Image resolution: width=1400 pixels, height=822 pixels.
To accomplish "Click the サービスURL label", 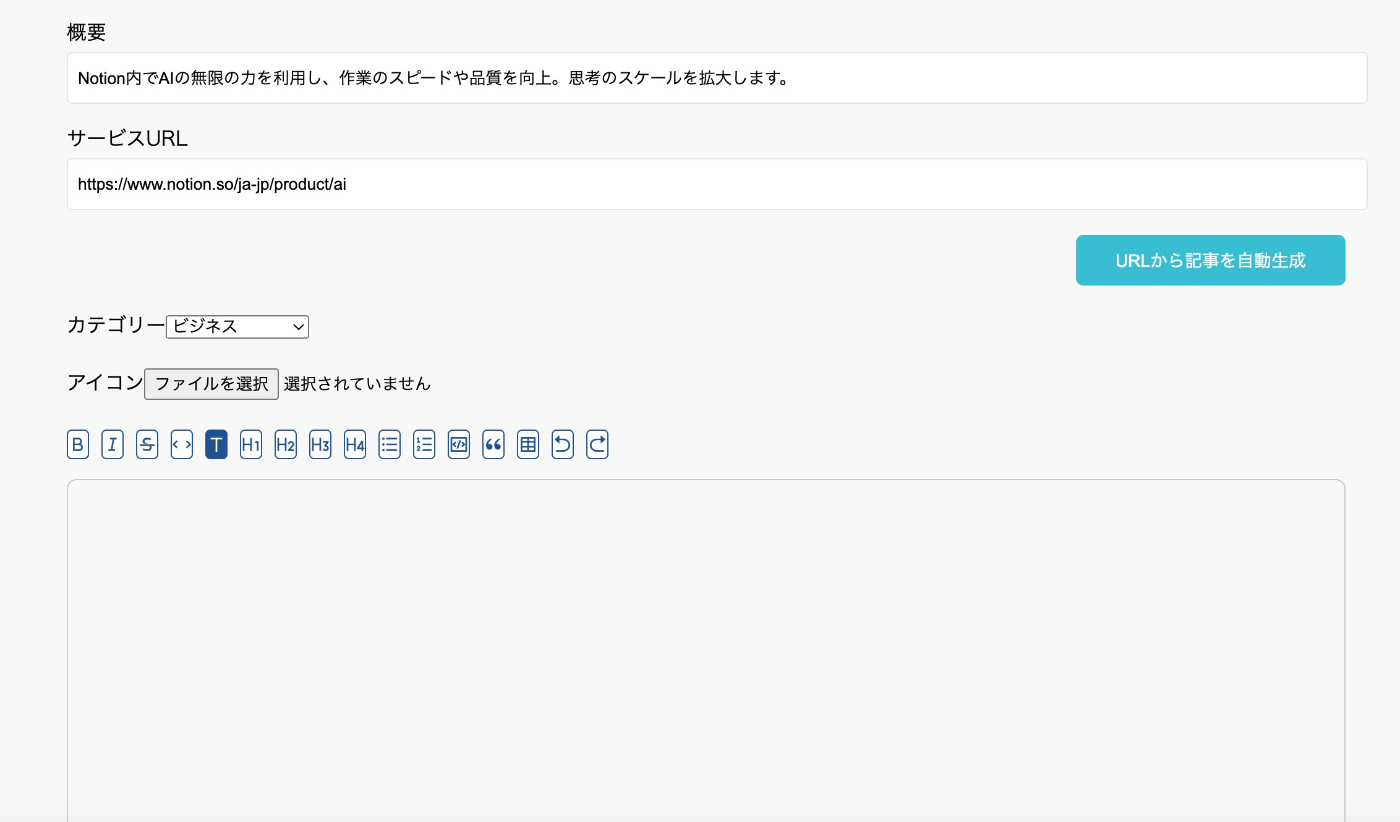I will pos(127,138).
